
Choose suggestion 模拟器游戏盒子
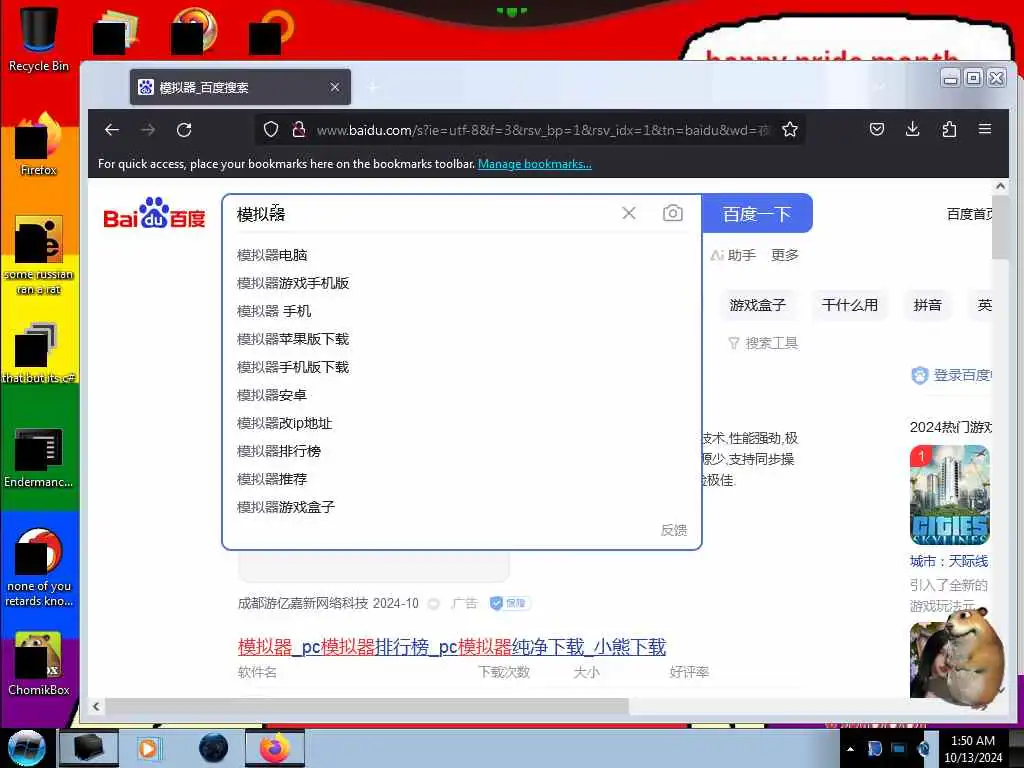tap(285, 507)
